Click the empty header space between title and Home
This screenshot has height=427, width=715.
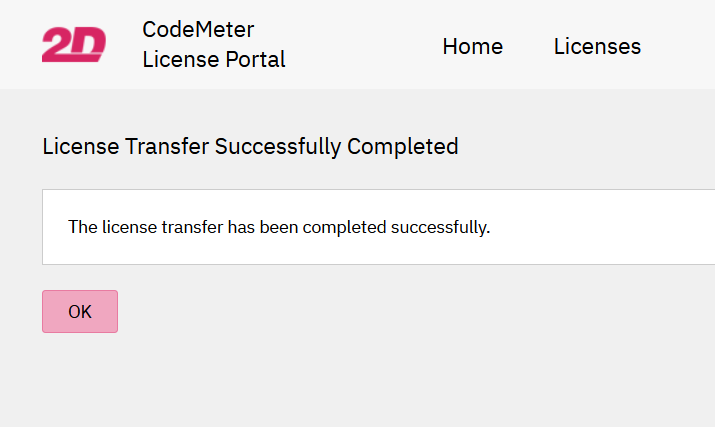coord(360,45)
